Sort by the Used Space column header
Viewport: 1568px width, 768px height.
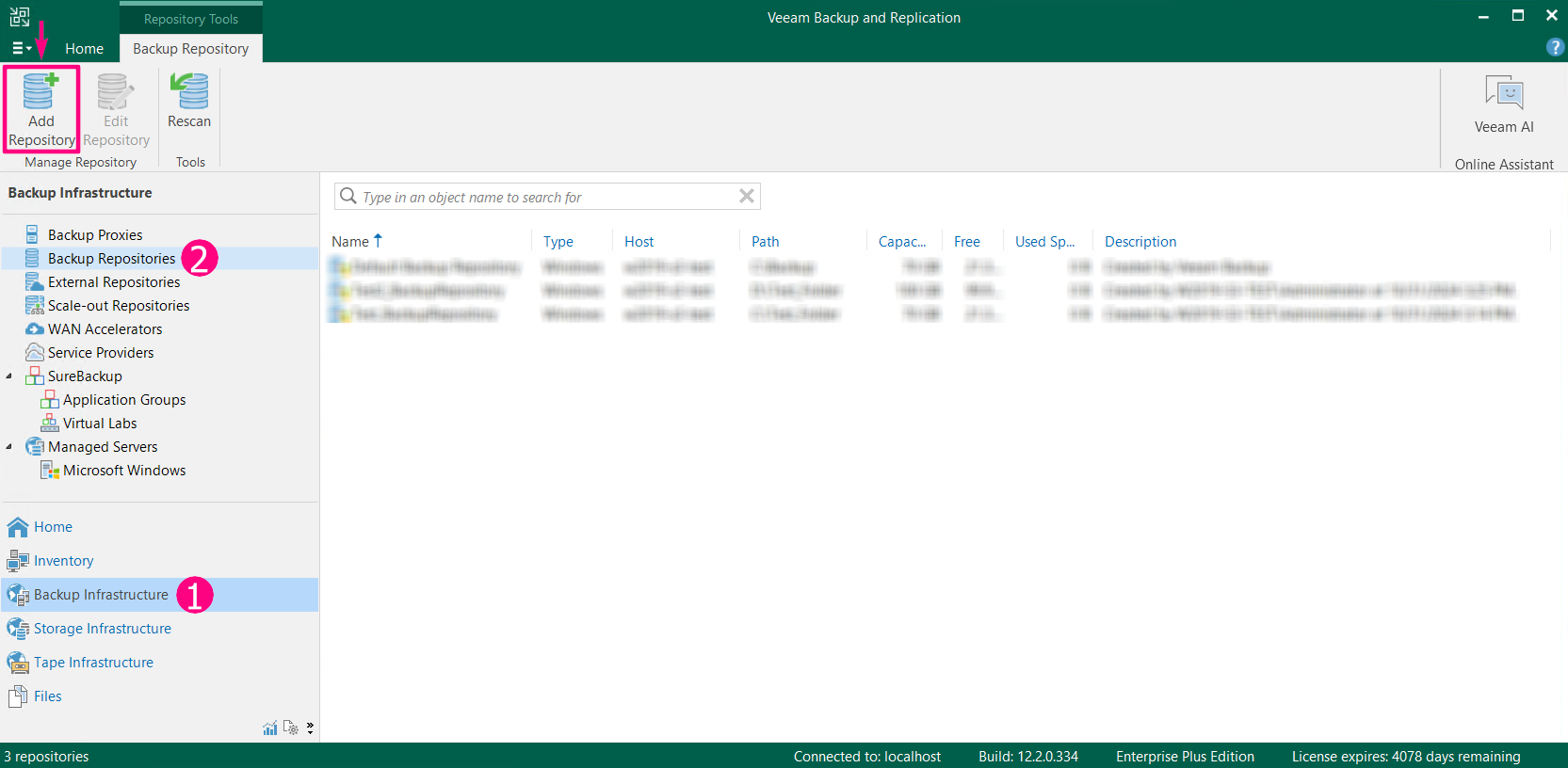coord(1045,242)
